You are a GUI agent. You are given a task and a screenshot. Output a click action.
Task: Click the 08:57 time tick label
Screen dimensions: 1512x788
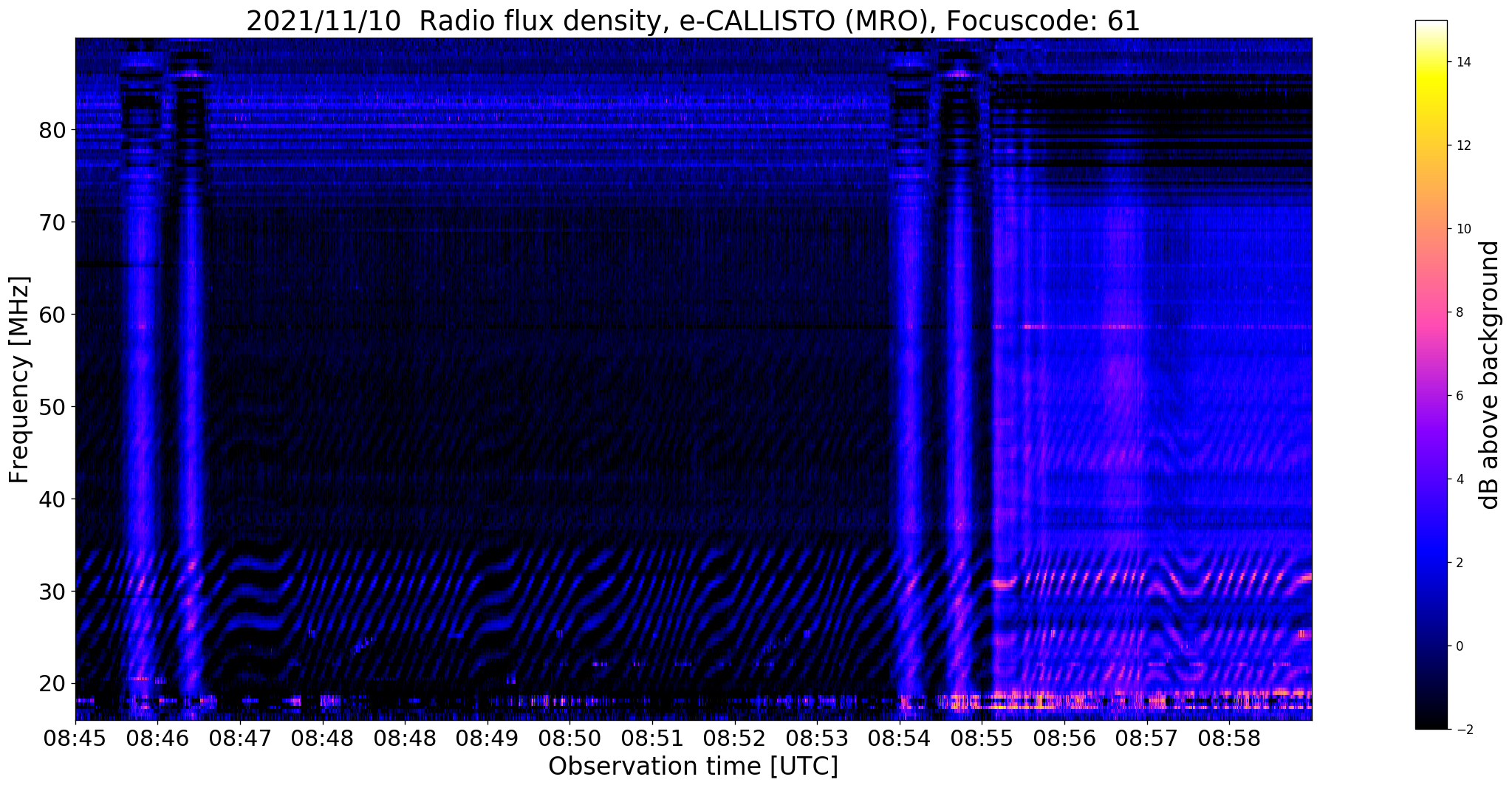pyautogui.click(x=1146, y=738)
